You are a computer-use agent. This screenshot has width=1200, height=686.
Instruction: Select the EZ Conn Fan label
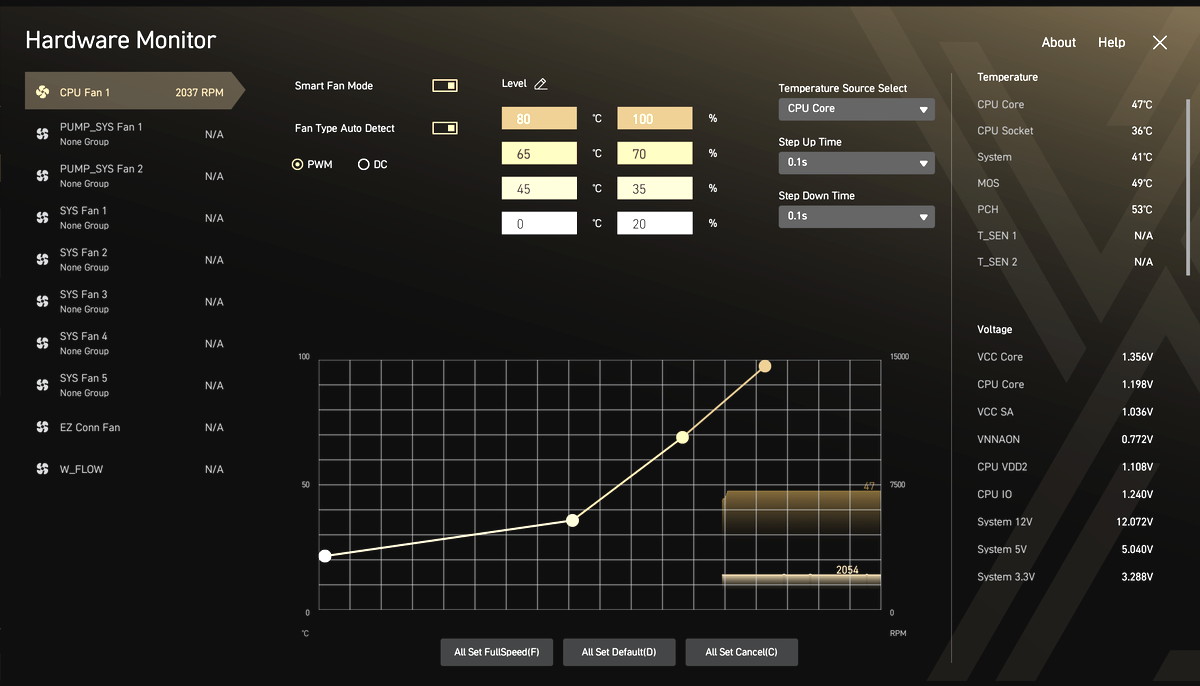coord(90,428)
